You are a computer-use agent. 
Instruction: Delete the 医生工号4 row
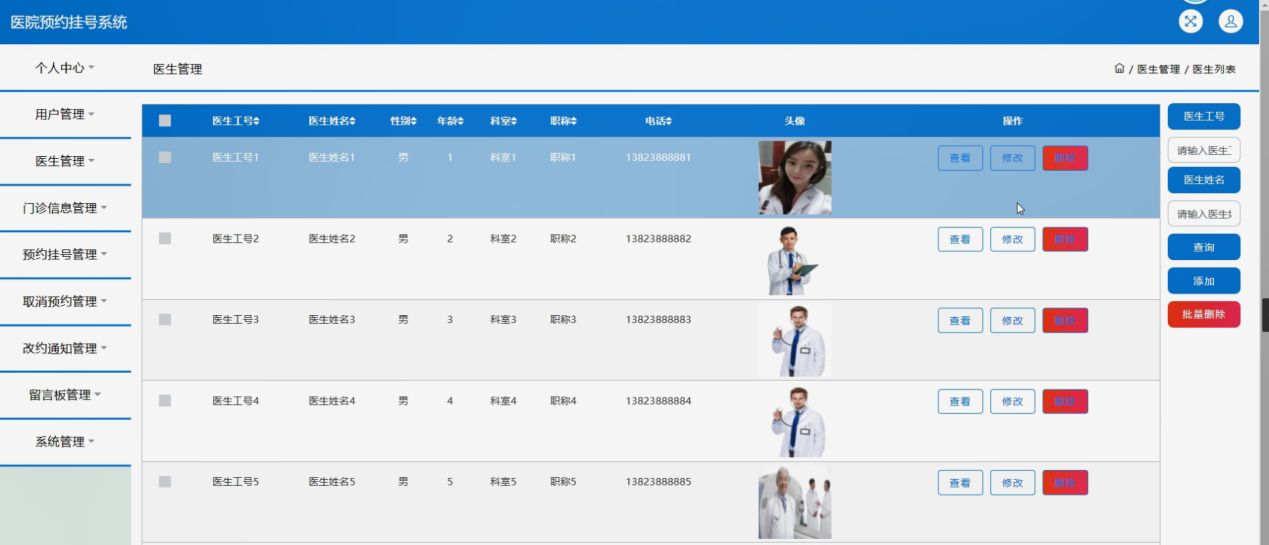(1065, 401)
